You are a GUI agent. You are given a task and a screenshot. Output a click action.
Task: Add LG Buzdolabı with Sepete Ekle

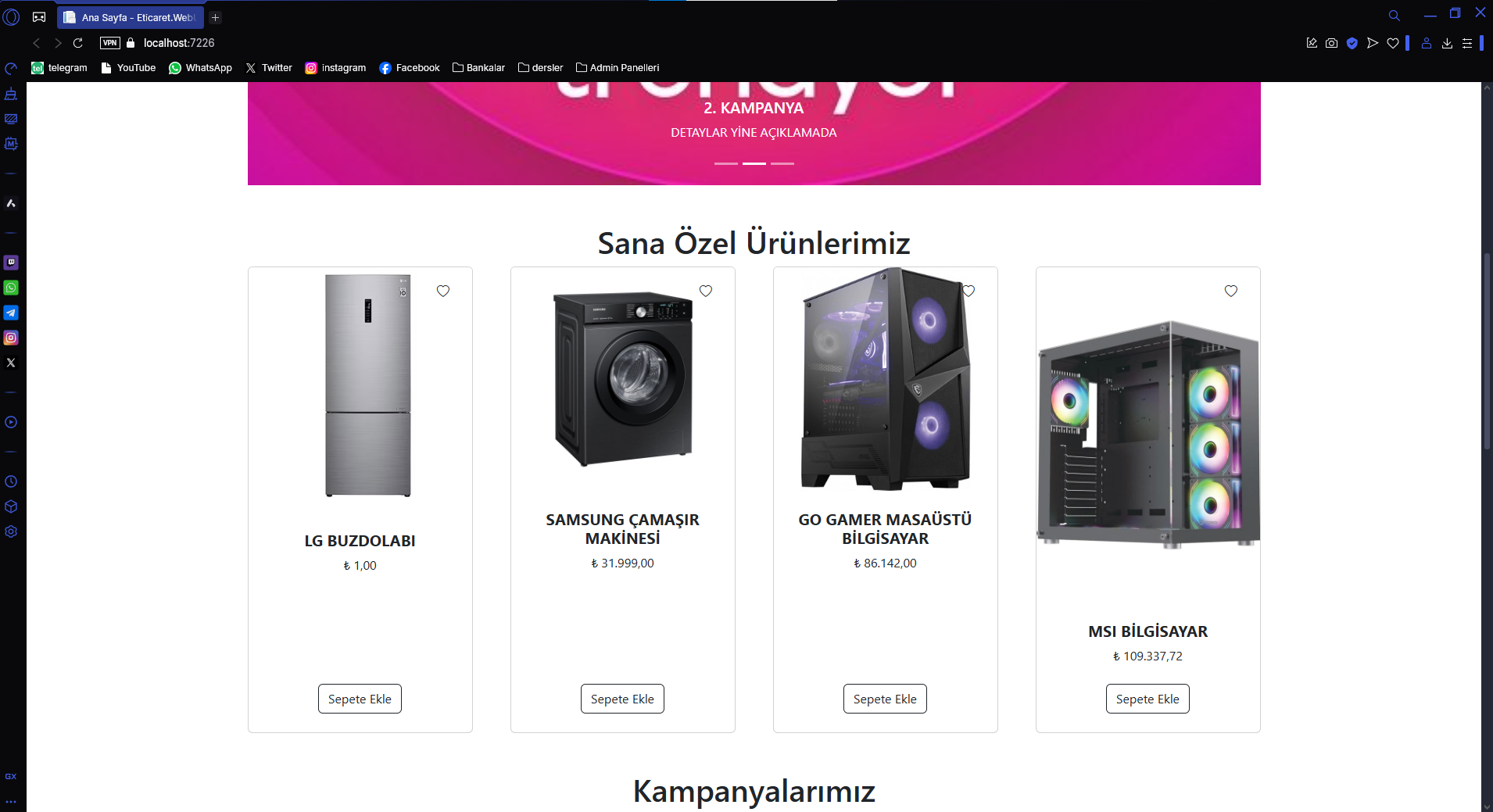[x=360, y=699]
